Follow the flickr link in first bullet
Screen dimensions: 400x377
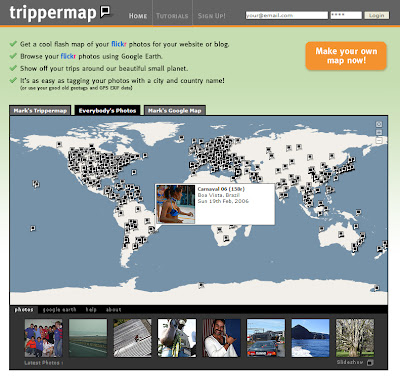point(119,44)
